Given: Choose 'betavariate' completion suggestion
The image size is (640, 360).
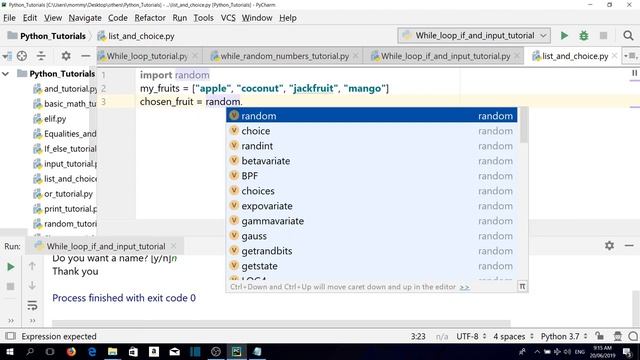Looking at the screenshot, I should [371, 161].
